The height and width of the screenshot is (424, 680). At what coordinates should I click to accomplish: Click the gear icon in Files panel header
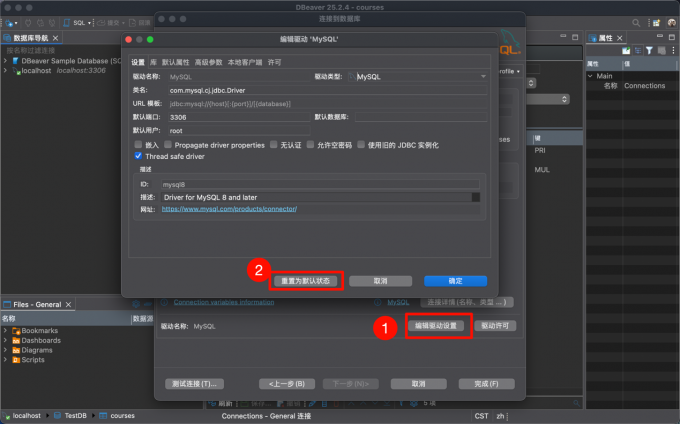click(x=136, y=304)
